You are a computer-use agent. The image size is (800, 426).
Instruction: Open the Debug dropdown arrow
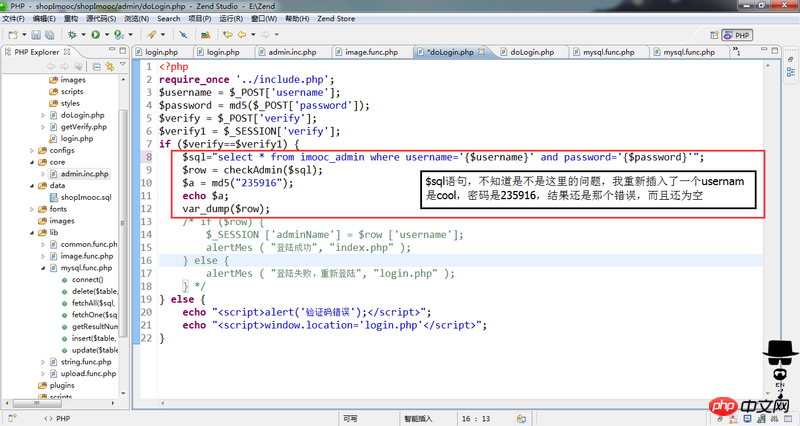coord(84,35)
